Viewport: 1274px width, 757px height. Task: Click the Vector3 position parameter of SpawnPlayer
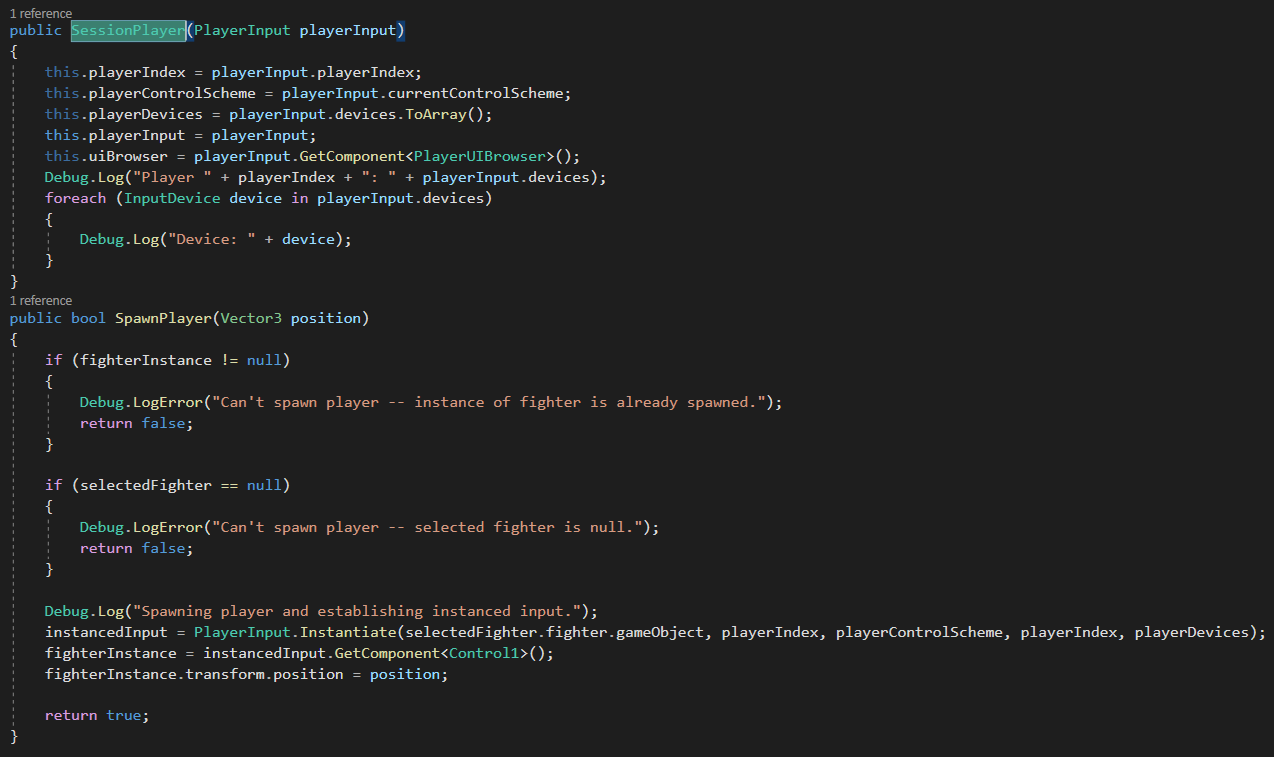250,317
